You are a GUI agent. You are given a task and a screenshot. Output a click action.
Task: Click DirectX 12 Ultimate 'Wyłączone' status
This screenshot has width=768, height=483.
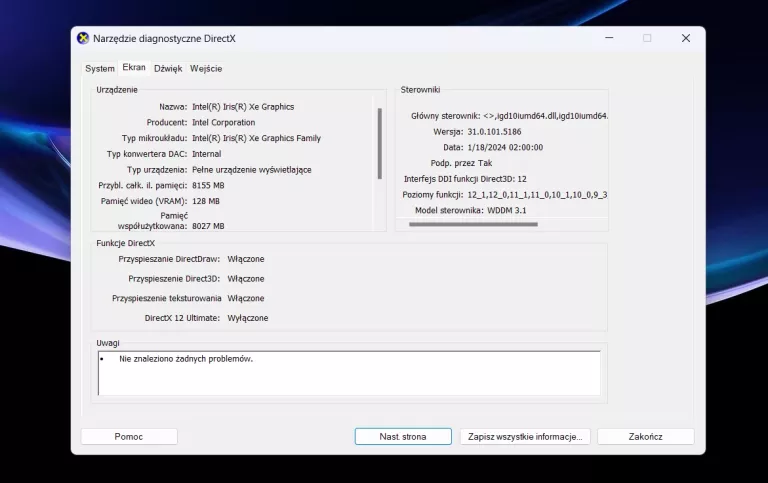pos(247,318)
